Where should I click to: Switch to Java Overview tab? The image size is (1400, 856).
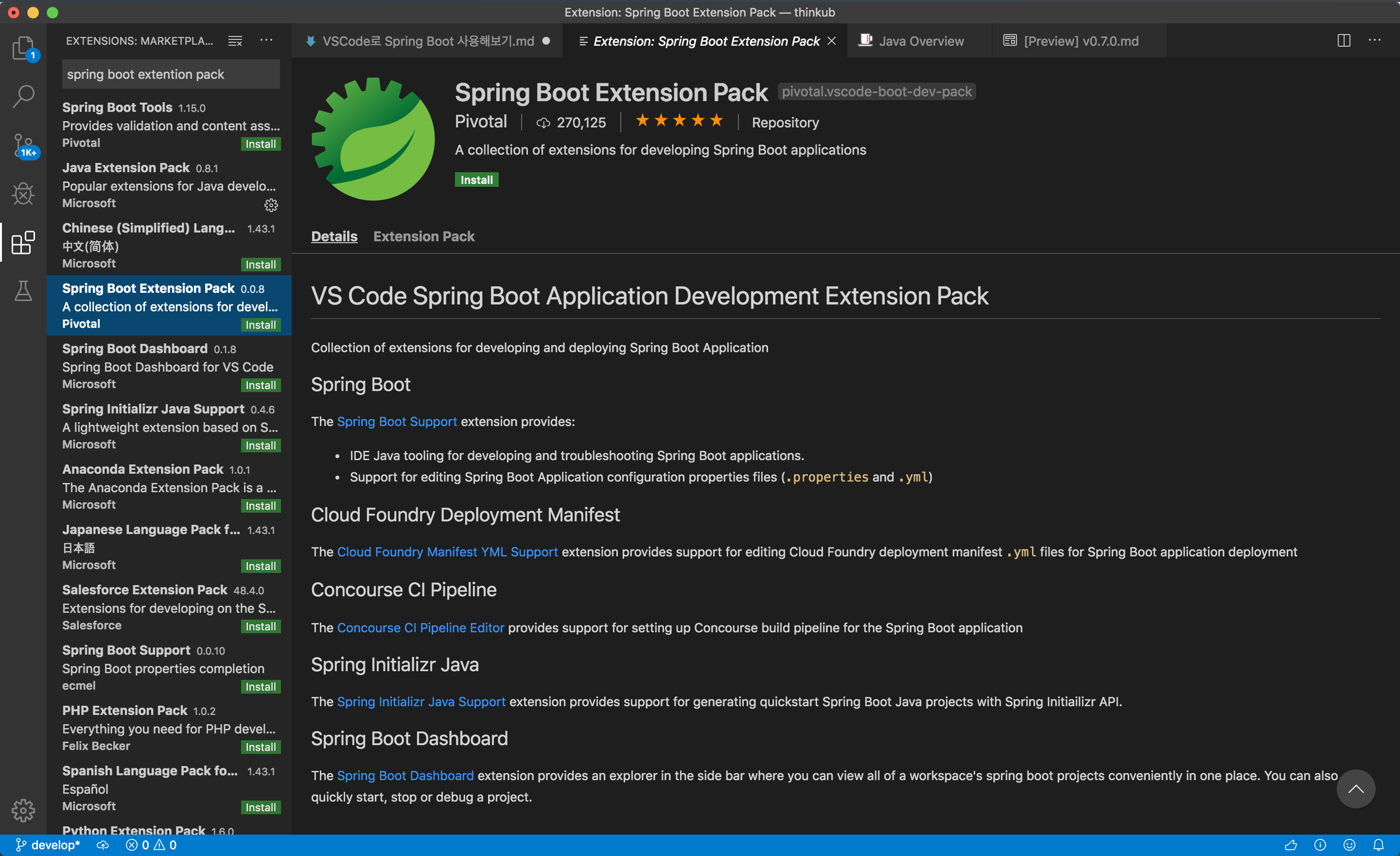pos(919,41)
